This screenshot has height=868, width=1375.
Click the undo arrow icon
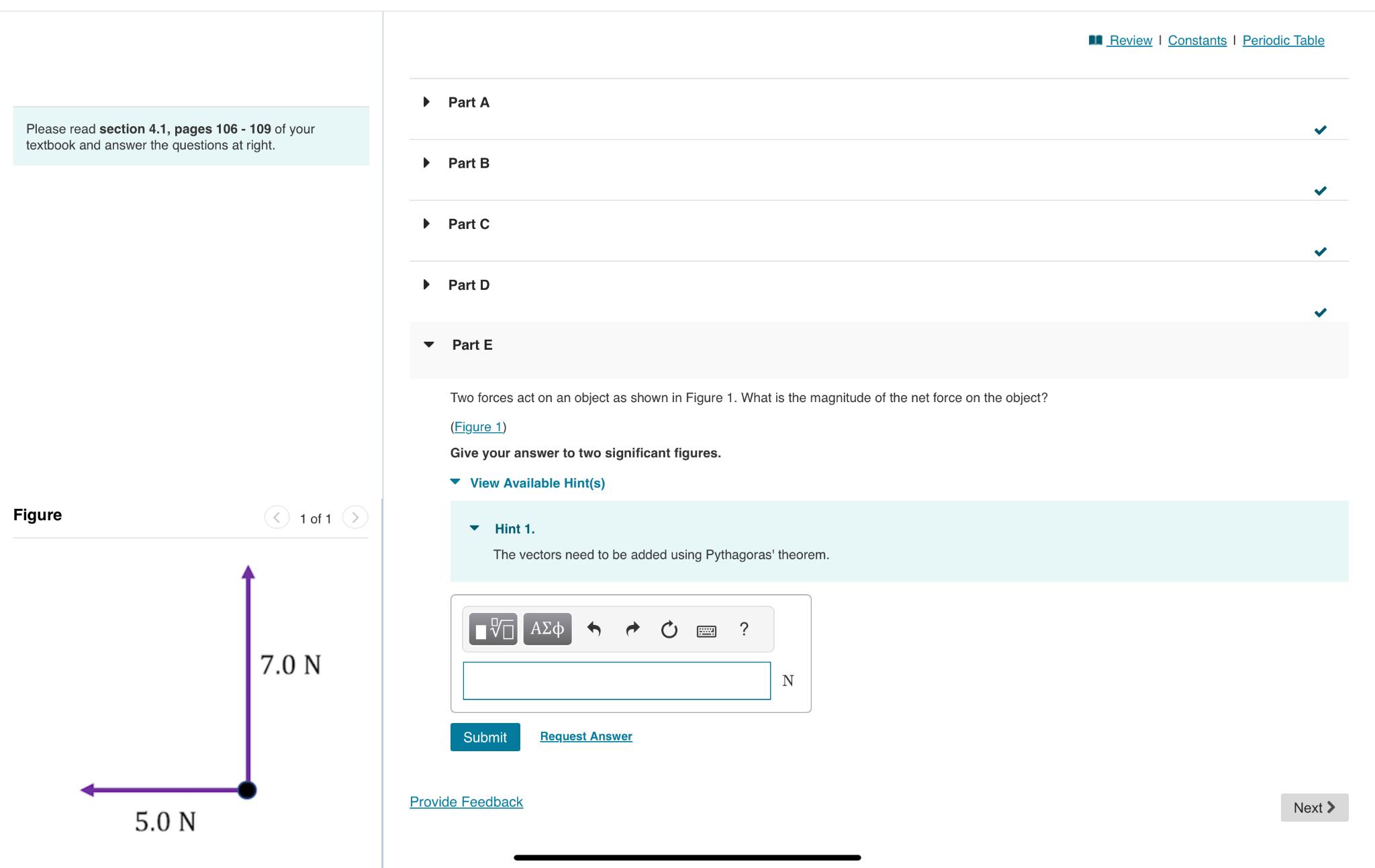point(594,629)
